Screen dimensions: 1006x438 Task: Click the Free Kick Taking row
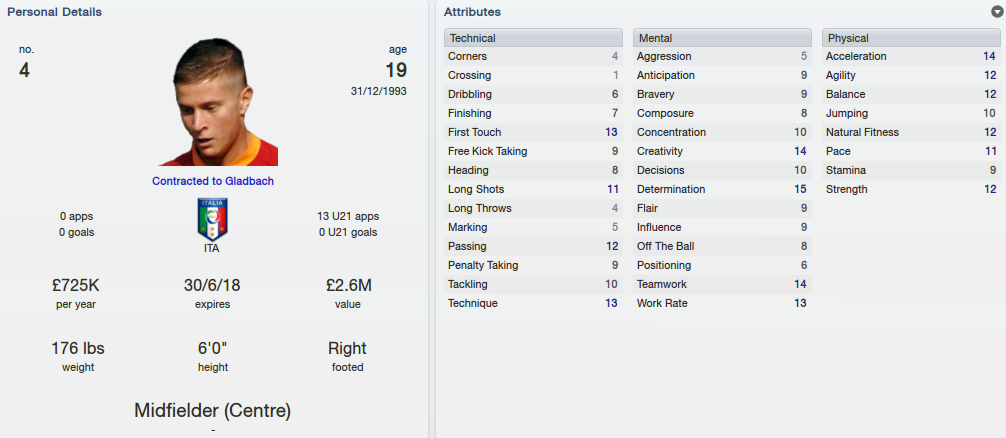point(533,151)
